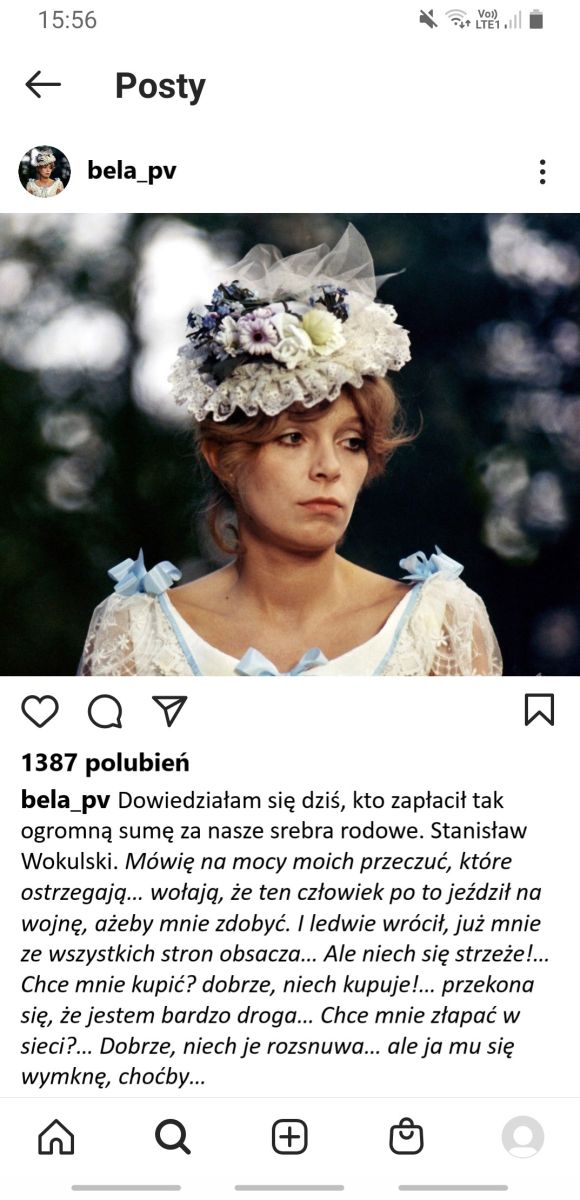
Task: Open comments with the speech bubble icon
Action: [x=105, y=711]
